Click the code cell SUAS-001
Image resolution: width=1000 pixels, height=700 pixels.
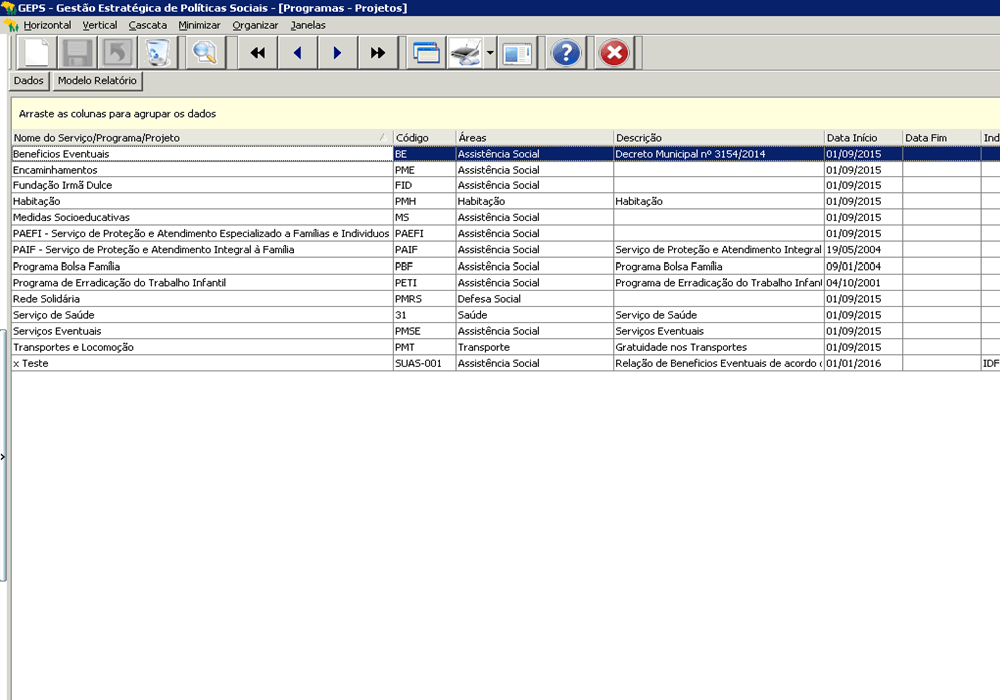point(424,363)
